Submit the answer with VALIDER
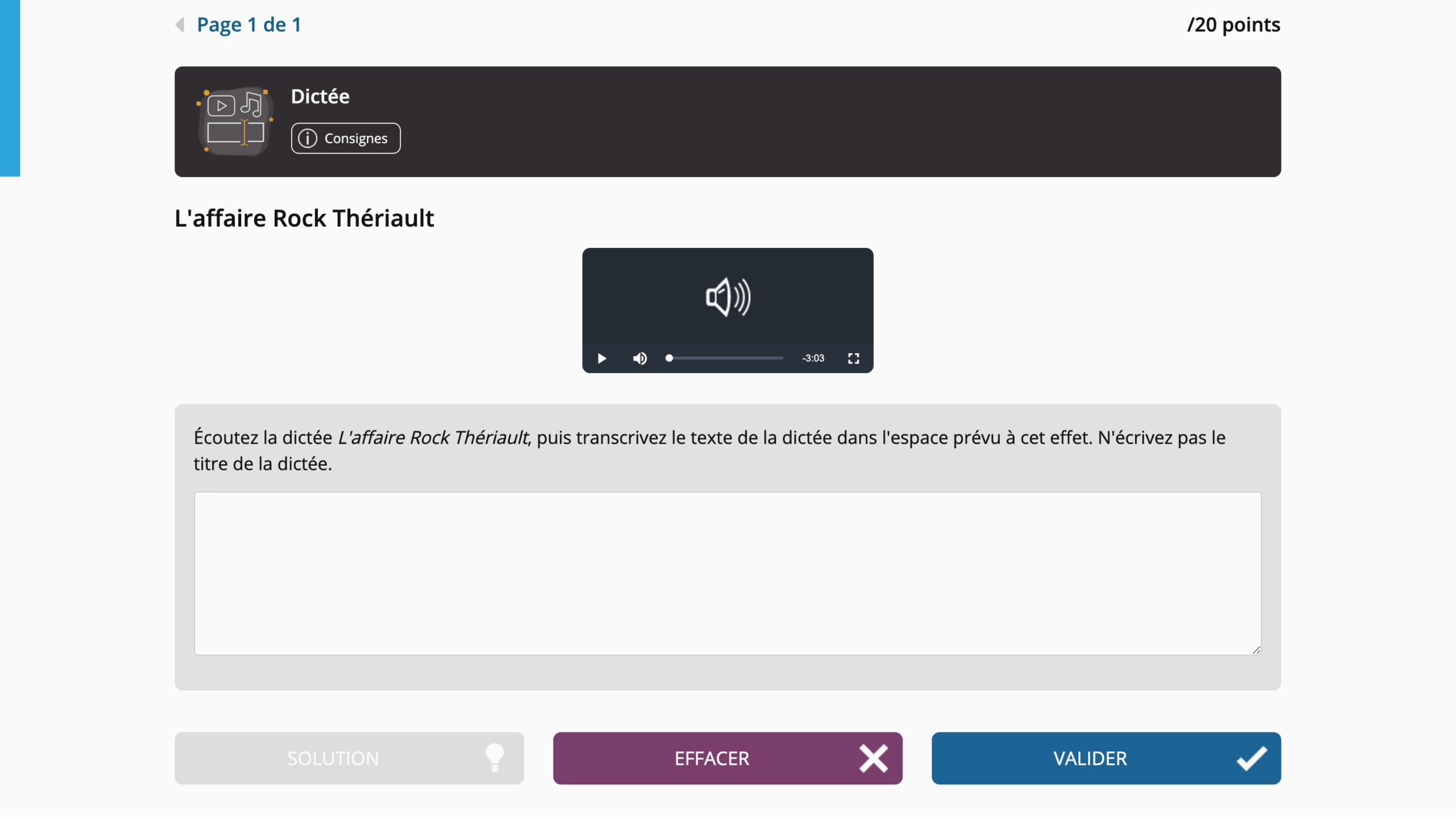 coord(1106,758)
